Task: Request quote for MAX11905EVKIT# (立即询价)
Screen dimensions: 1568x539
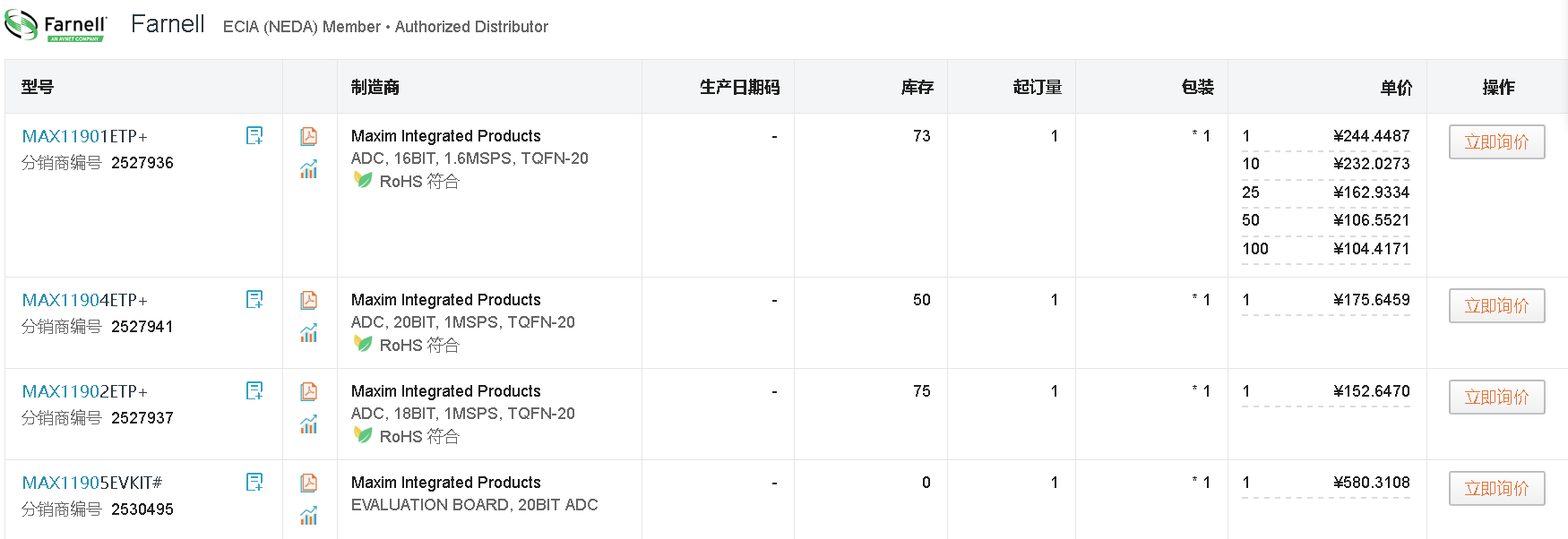Action: point(1496,488)
